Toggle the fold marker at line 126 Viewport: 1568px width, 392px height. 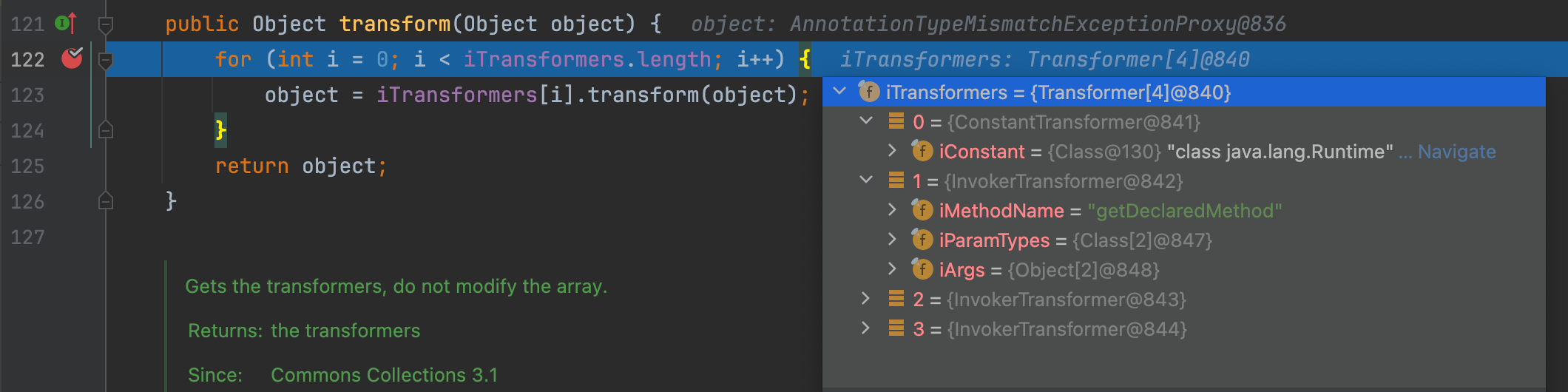[106, 201]
